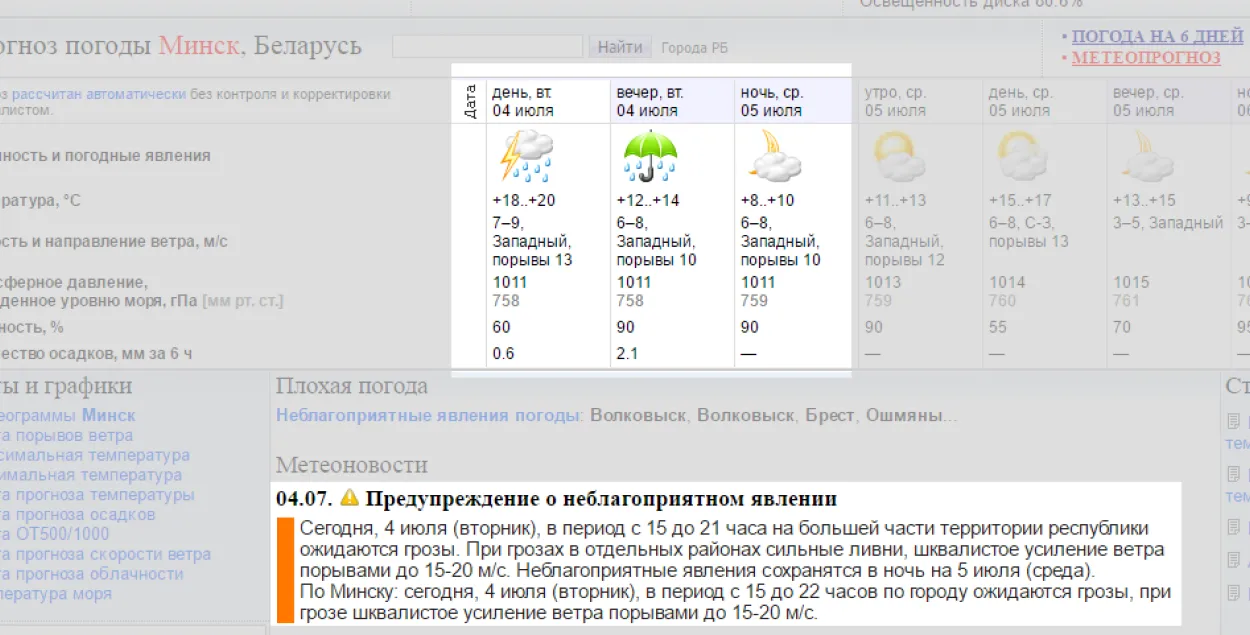The height and width of the screenshot is (635, 1250).
Task: Open the ПОГОДА НА 6 ДНЕЙ link
Action: (x=1157, y=37)
